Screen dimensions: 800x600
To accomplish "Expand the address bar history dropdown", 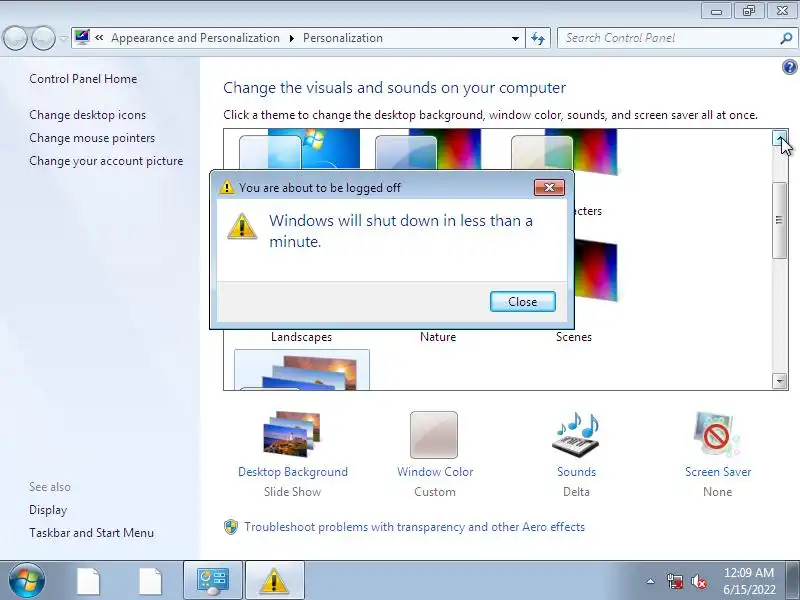I will (515, 38).
